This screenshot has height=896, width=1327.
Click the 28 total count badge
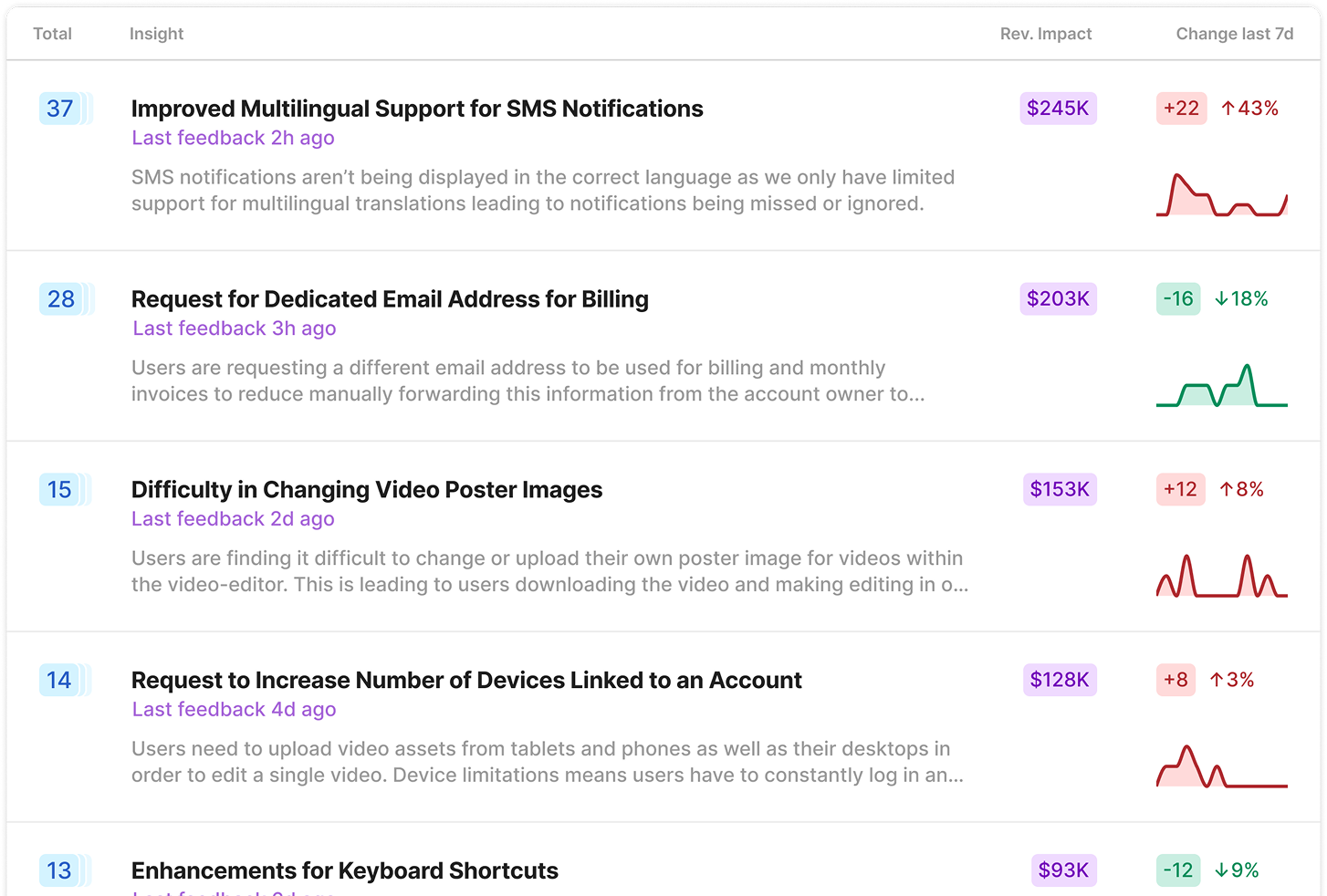[x=61, y=299]
